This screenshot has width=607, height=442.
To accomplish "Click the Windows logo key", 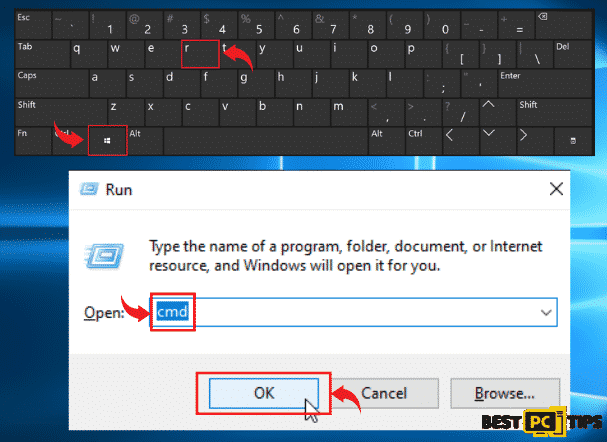I will (x=108, y=140).
